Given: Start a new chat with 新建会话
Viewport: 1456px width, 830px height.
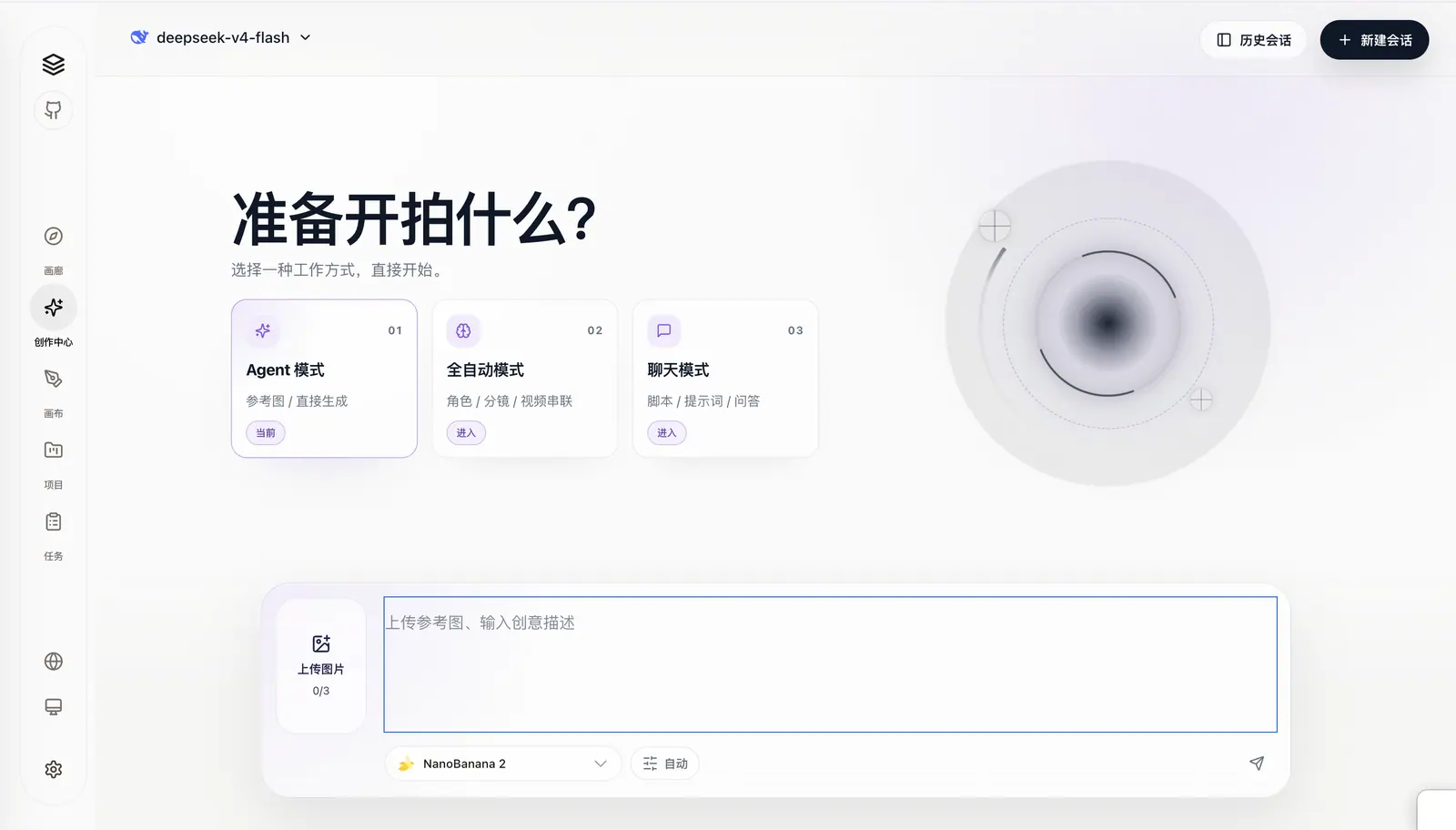Looking at the screenshot, I should [x=1374, y=40].
